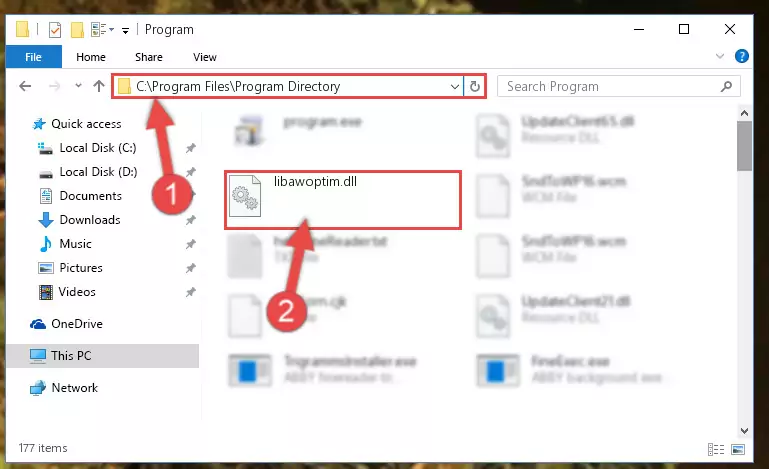Refresh the current folder view

click(x=474, y=86)
